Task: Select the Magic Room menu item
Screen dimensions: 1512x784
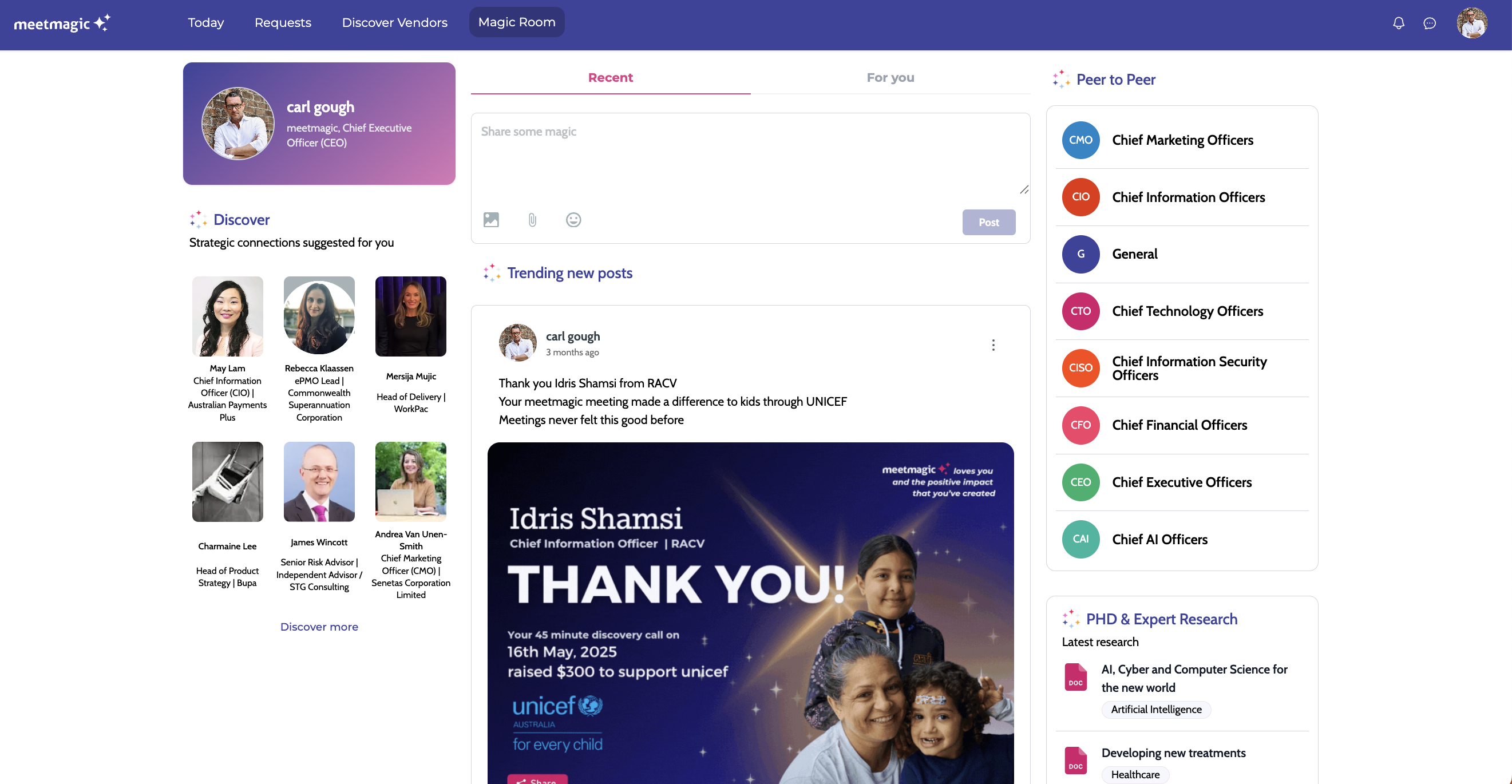Action: click(517, 22)
